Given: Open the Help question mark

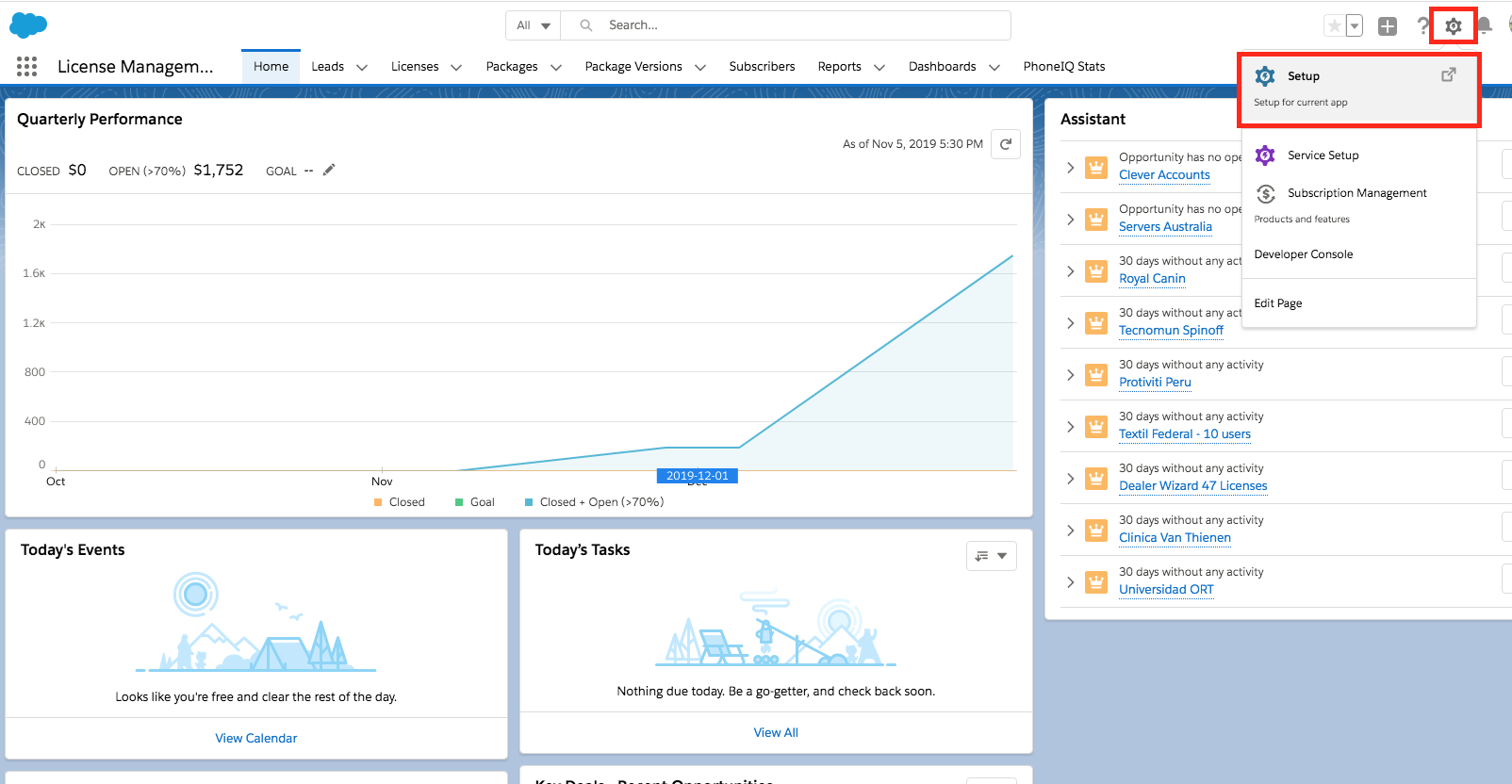Looking at the screenshot, I should click(1423, 26).
